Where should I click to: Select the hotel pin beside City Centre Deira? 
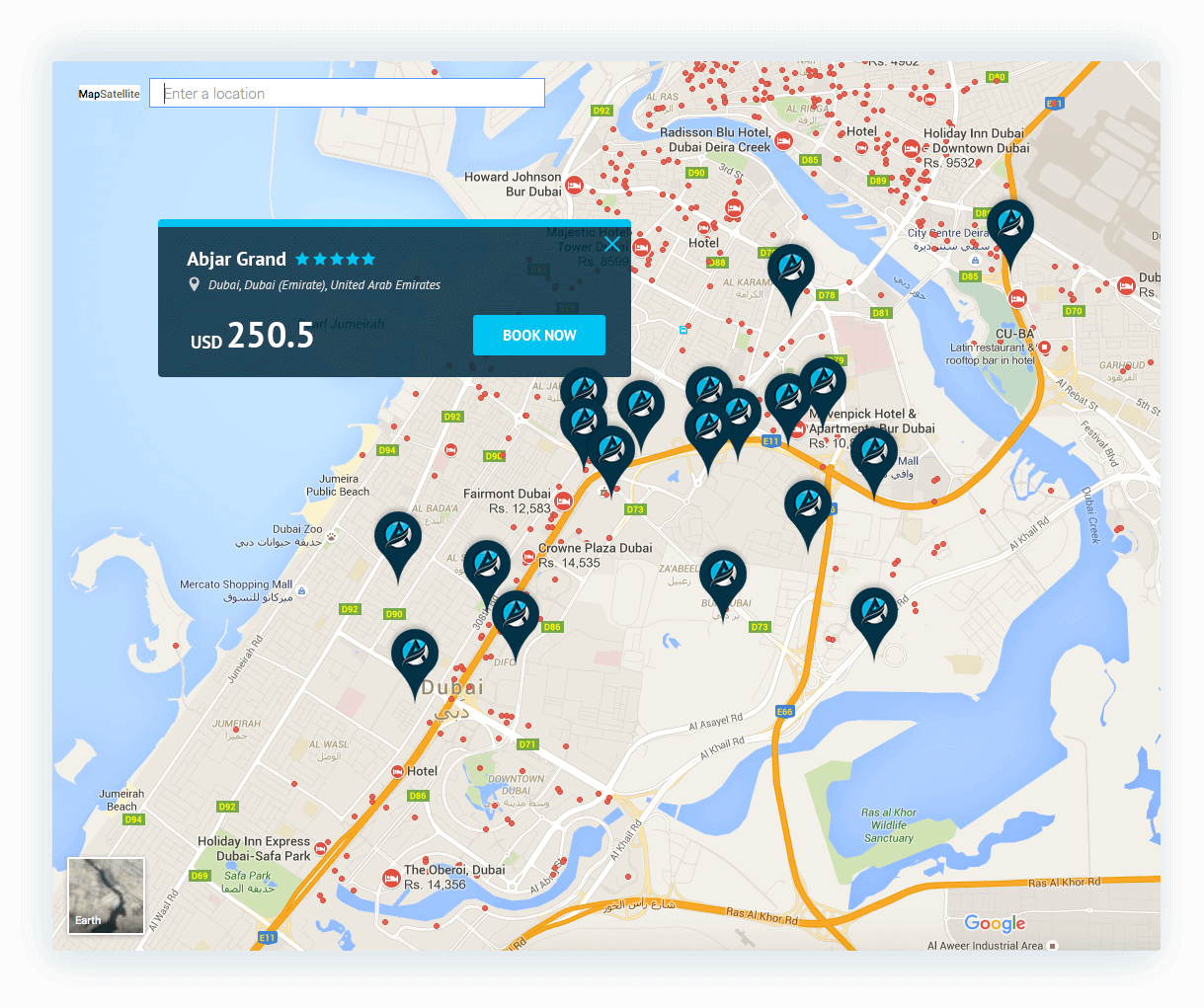click(1009, 233)
